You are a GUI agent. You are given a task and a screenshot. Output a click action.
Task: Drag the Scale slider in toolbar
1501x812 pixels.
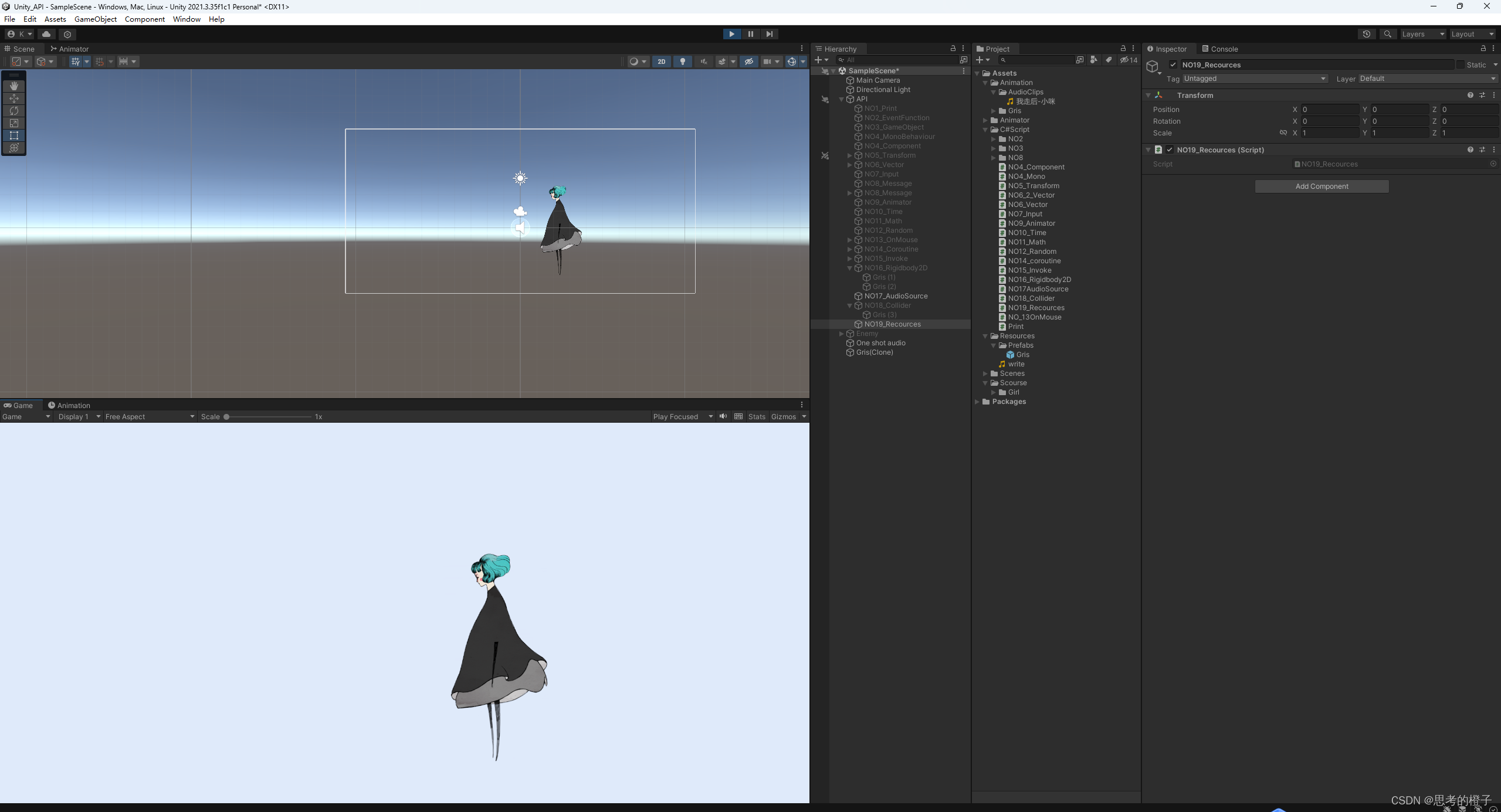pyautogui.click(x=226, y=416)
